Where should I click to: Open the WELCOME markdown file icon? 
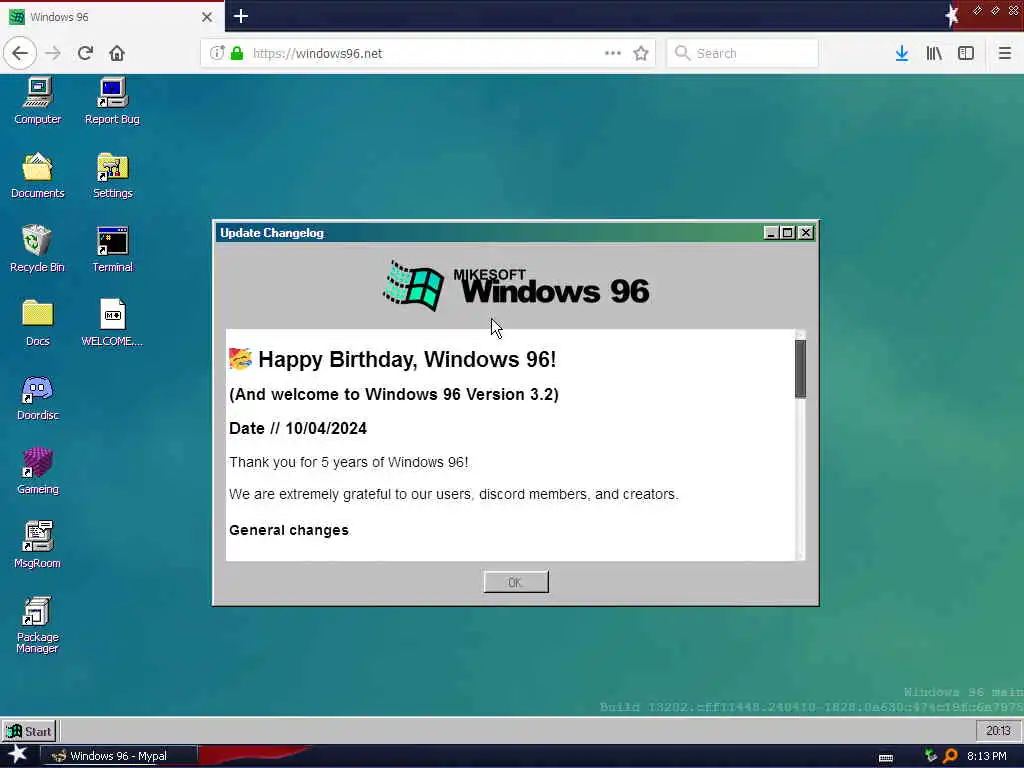(x=112, y=323)
